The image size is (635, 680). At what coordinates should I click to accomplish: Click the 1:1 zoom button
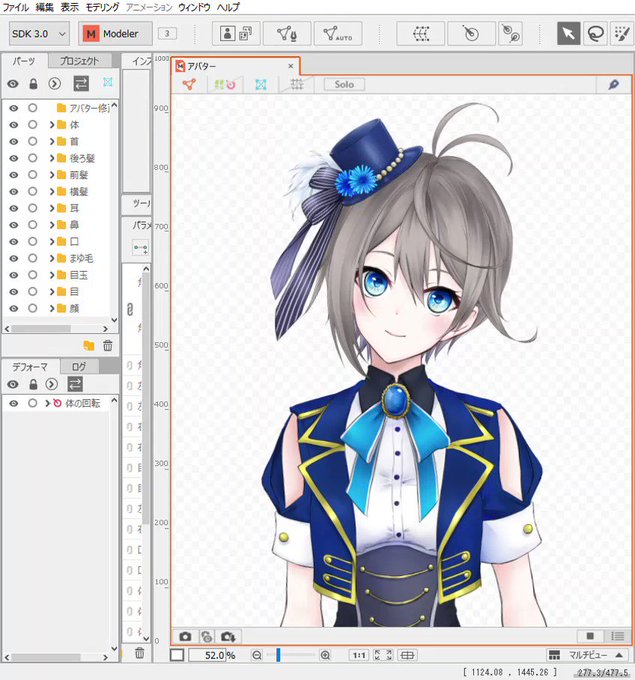point(359,655)
